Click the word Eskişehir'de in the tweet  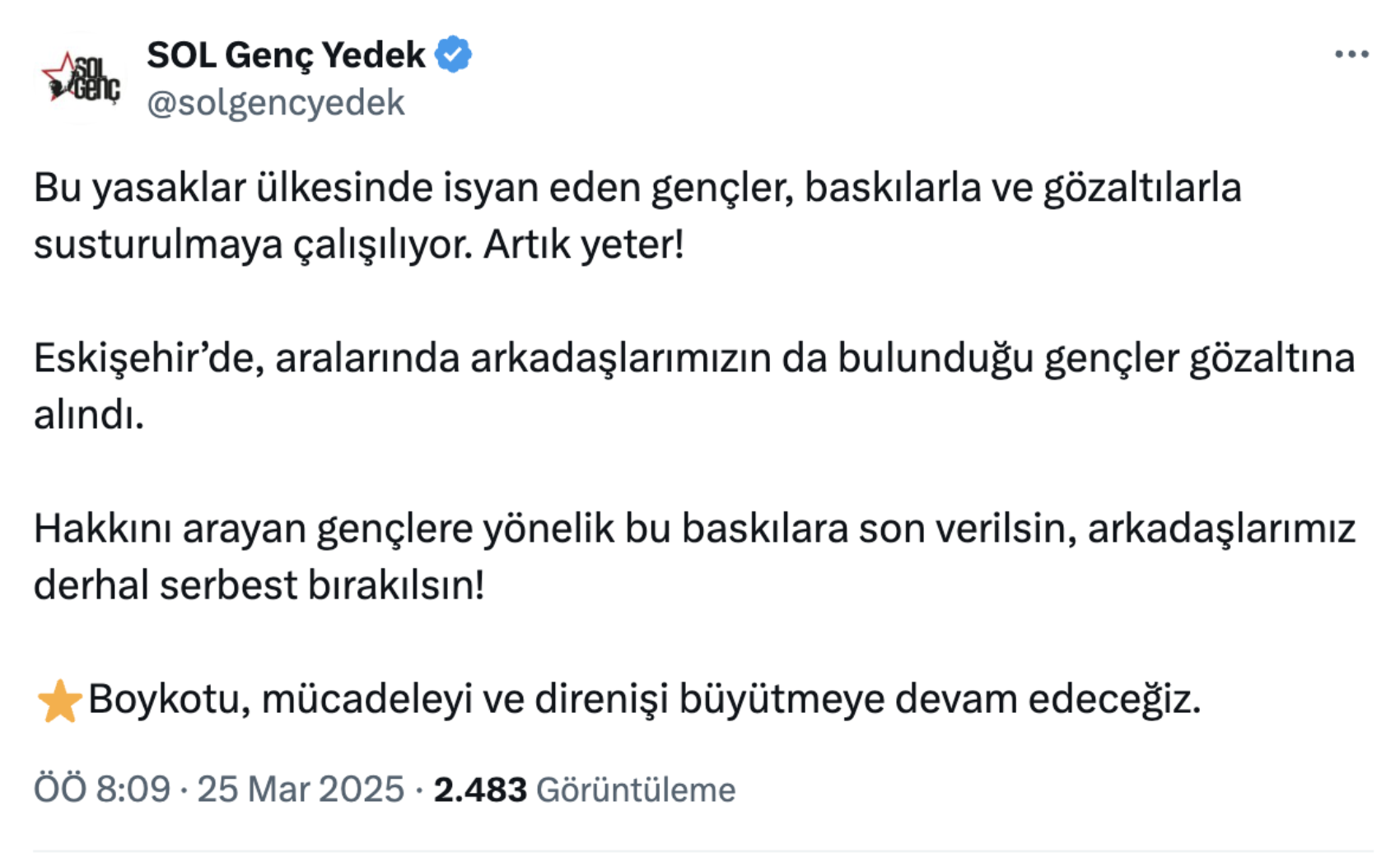coord(149,358)
